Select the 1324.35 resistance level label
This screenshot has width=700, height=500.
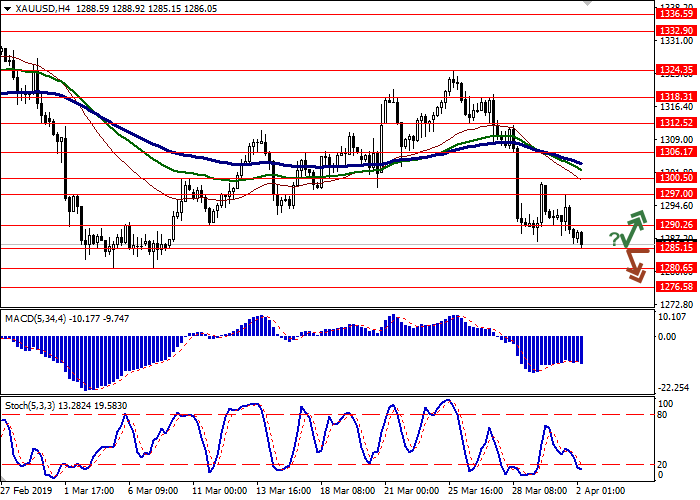[676, 71]
